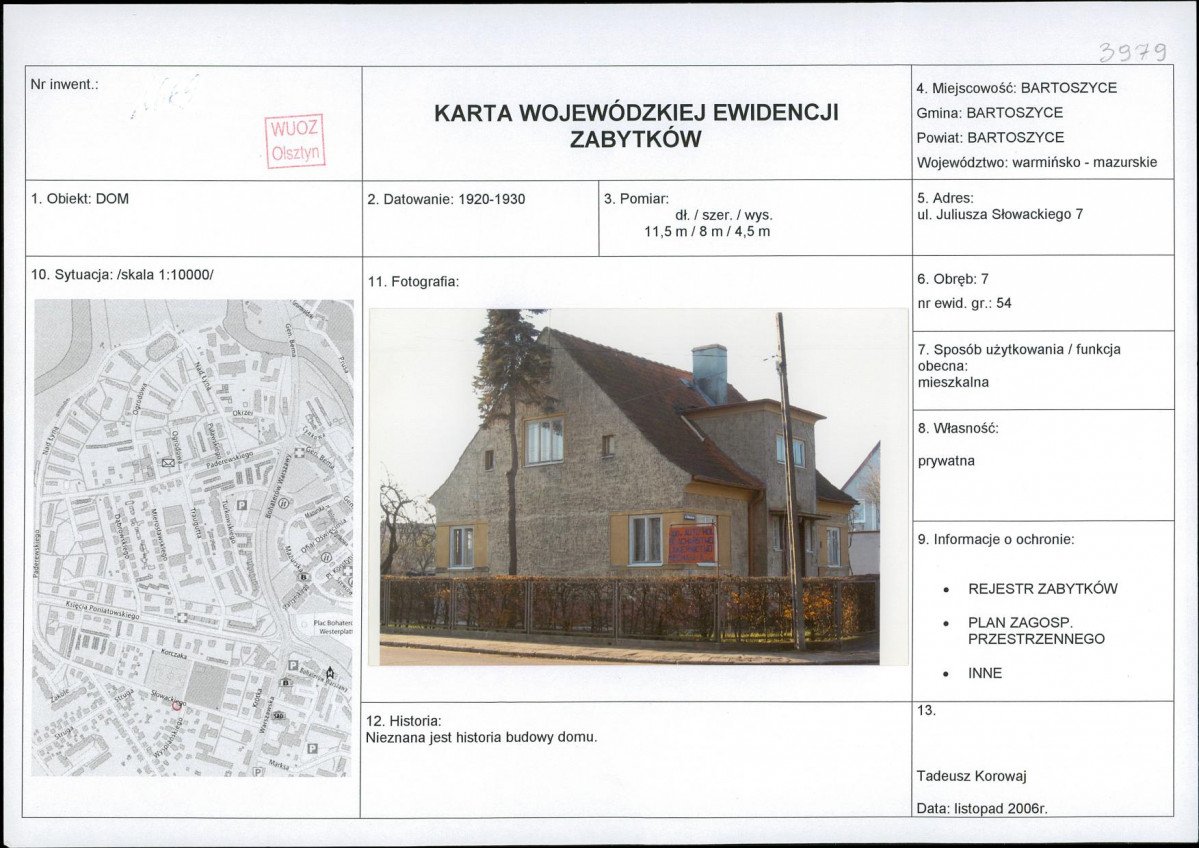The height and width of the screenshot is (848, 1199).
Task: Click author name 'Tadeusz Korowaj'
Action: pos(971,777)
